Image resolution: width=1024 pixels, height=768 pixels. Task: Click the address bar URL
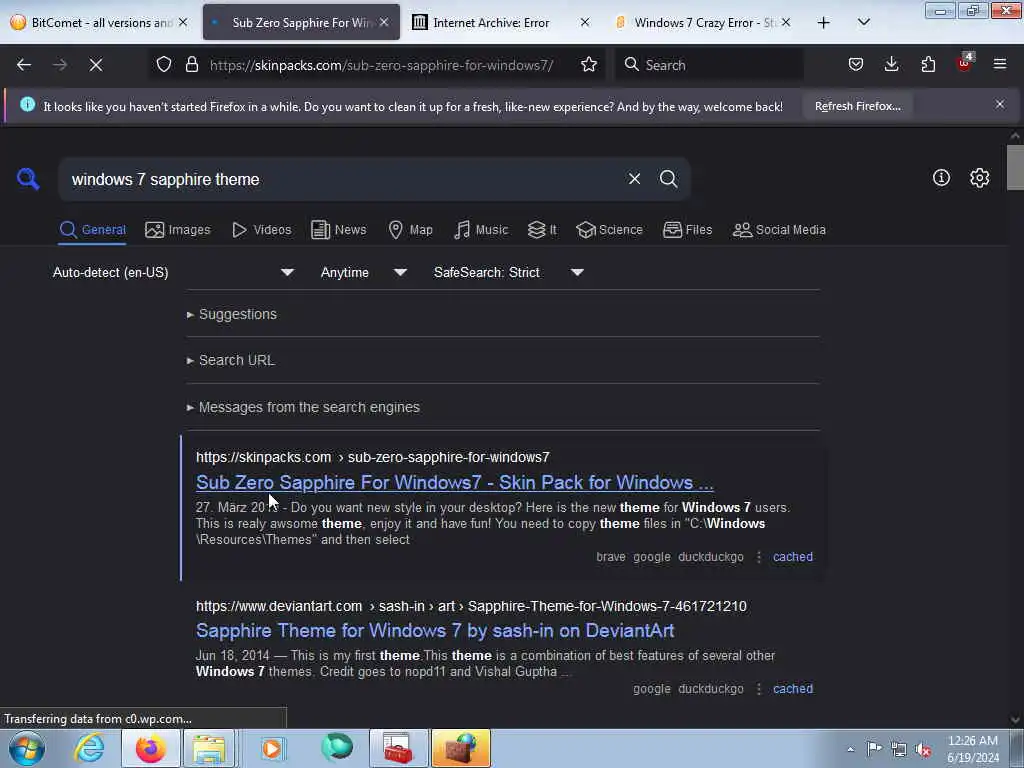coord(381,65)
